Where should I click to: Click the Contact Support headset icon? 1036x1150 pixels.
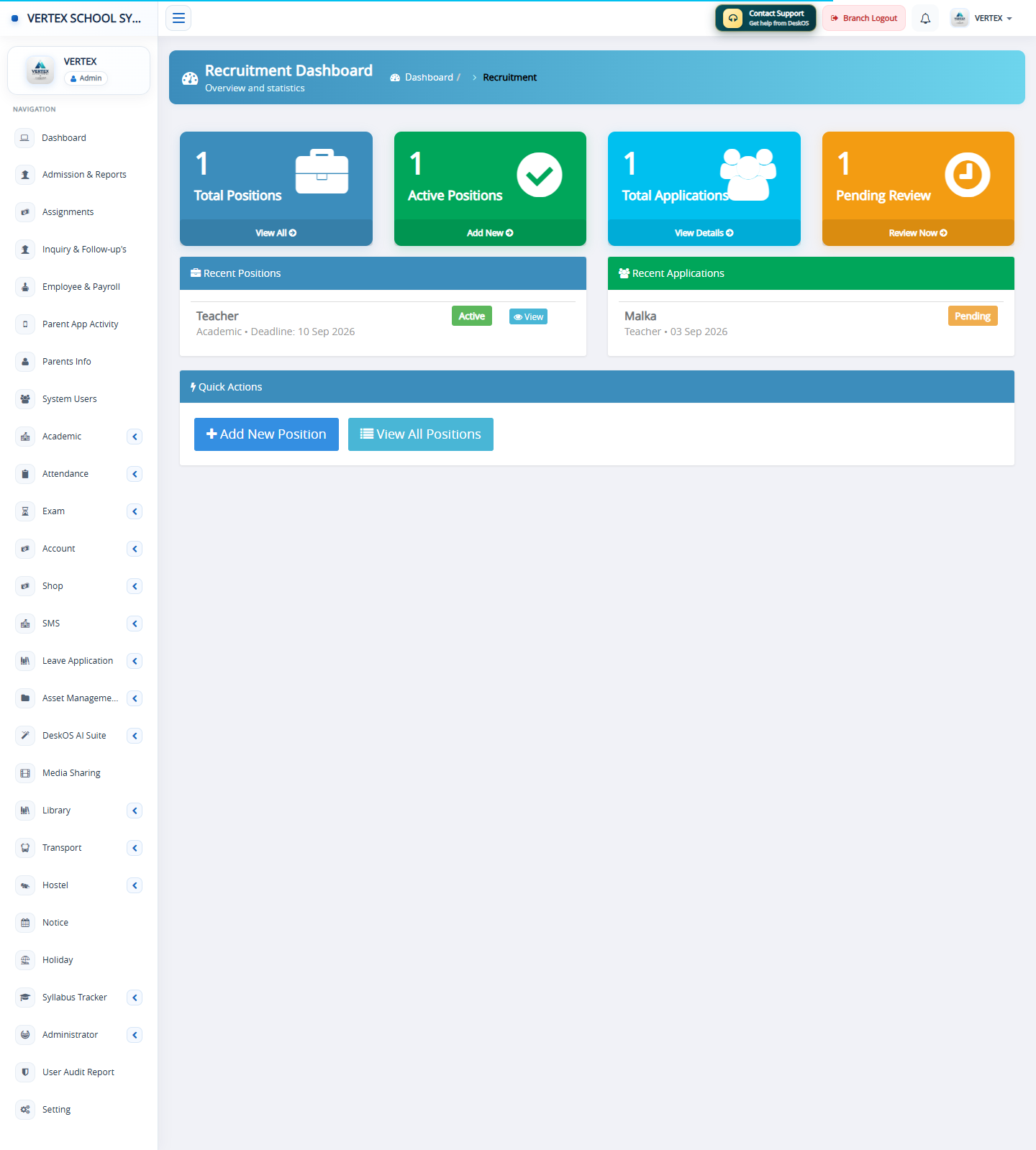(x=732, y=19)
